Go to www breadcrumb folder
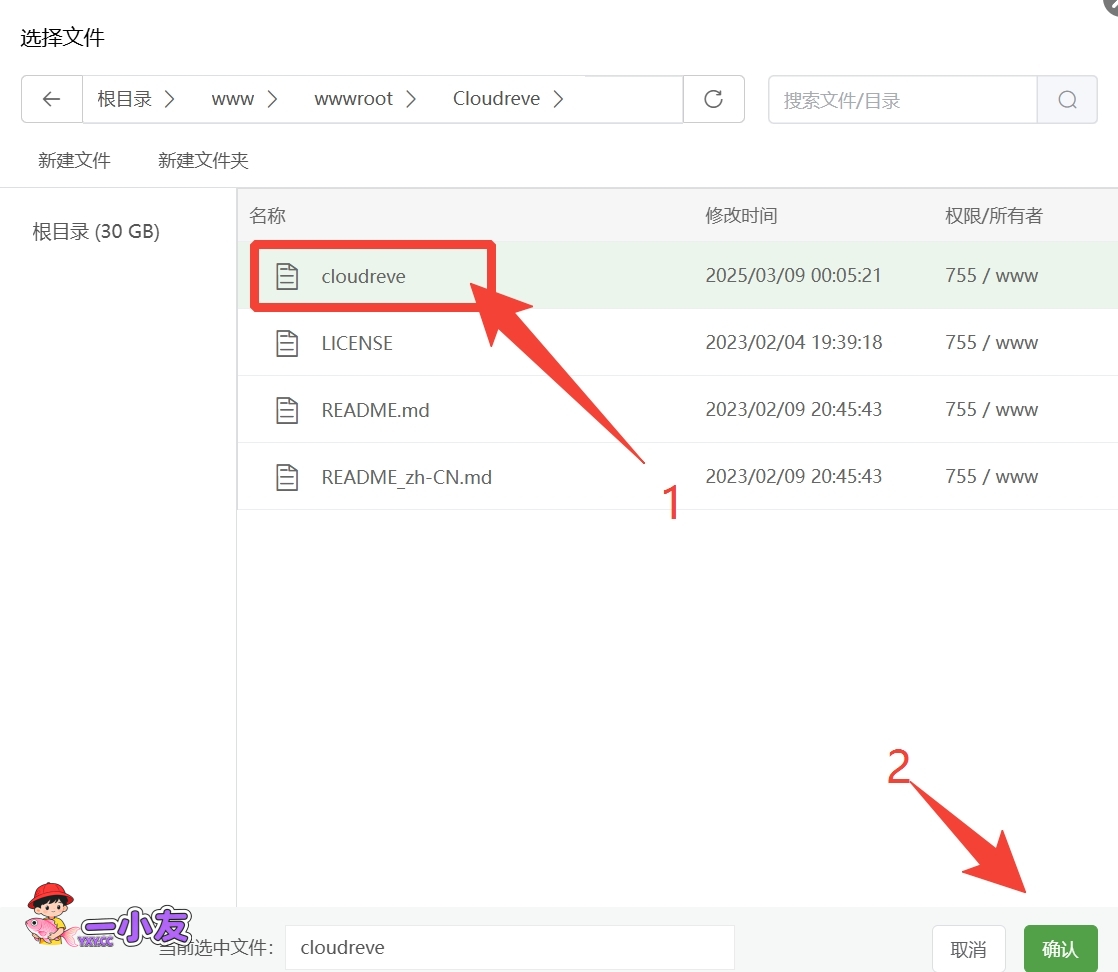Viewport: 1118px width, 972px height. click(232, 99)
